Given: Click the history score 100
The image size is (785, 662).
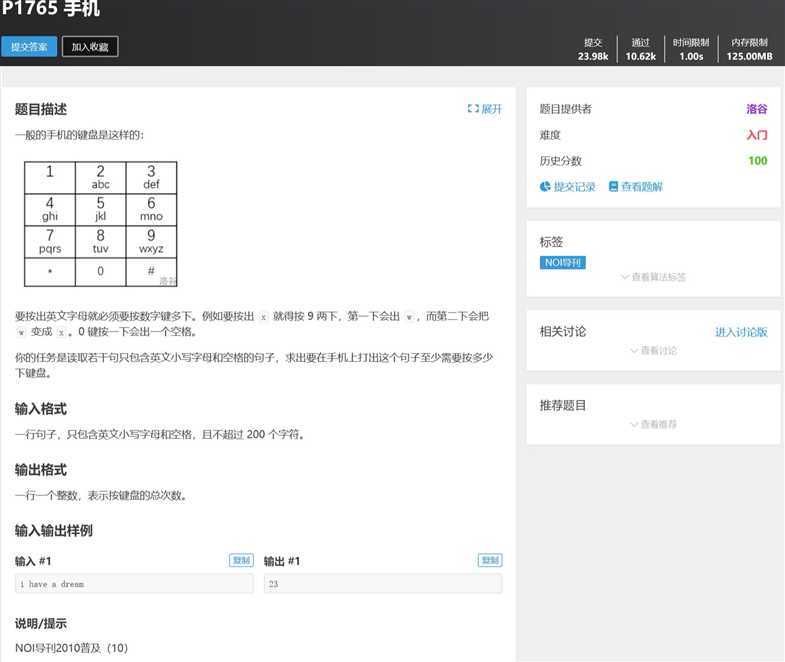Looking at the screenshot, I should (x=757, y=161).
